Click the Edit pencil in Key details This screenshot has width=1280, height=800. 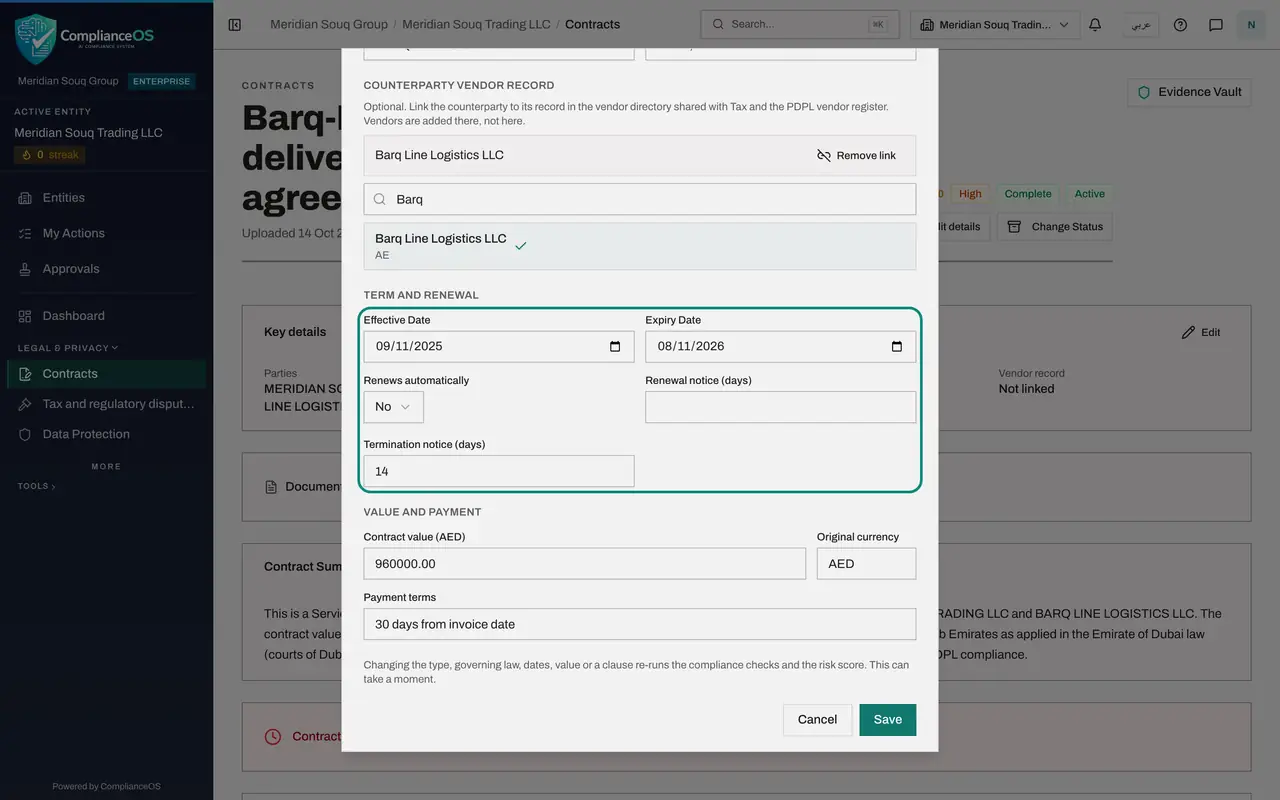click(x=1201, y=332)
